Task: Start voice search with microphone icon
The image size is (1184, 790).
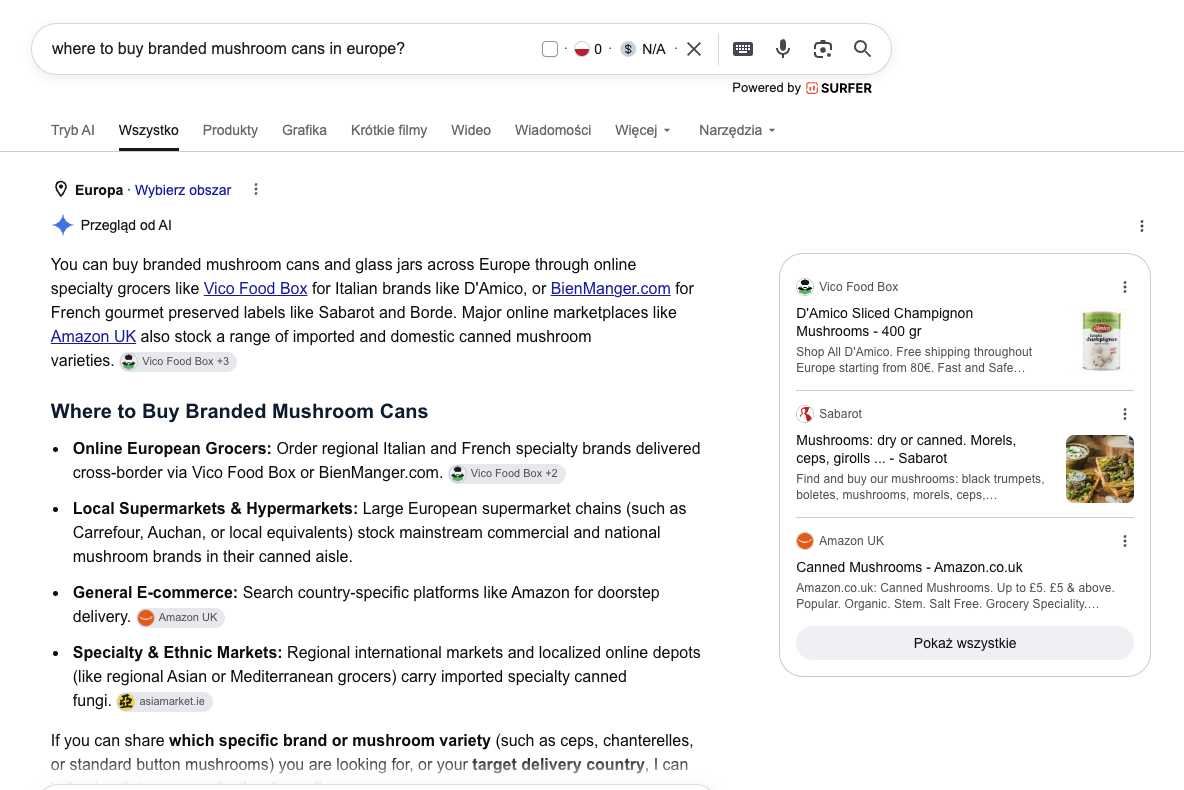Action: coord(783,49)
